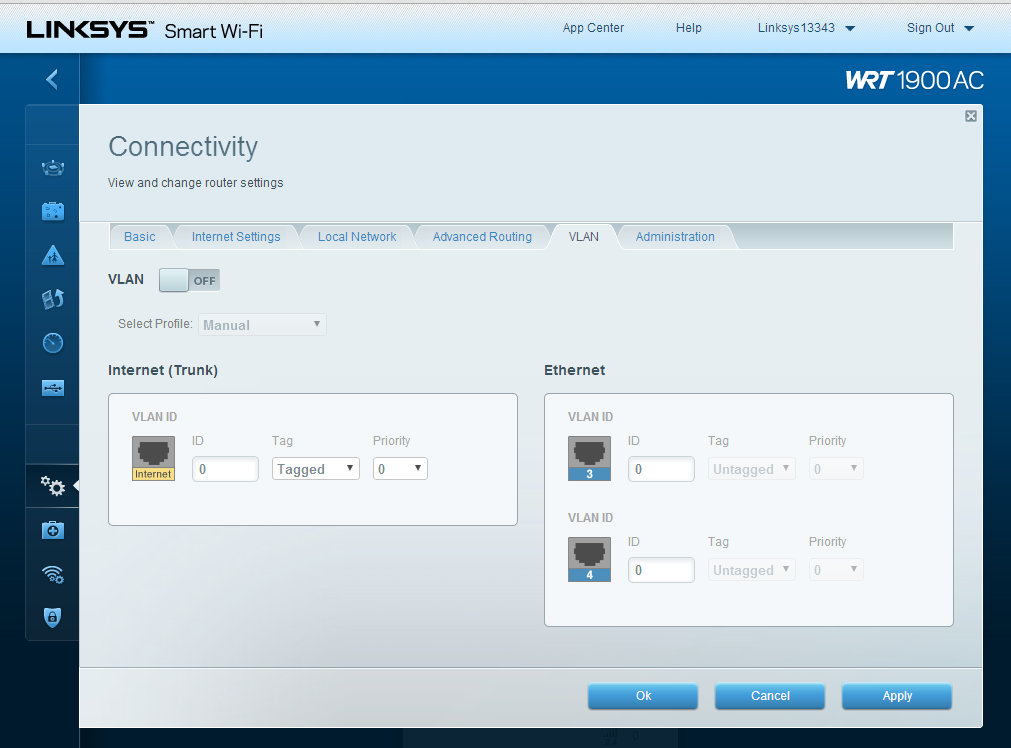Image resolution: width=1011 pixels, height=748 pixels.
Task: Focus the port 4 VLAN ID field
Action: 661,570
